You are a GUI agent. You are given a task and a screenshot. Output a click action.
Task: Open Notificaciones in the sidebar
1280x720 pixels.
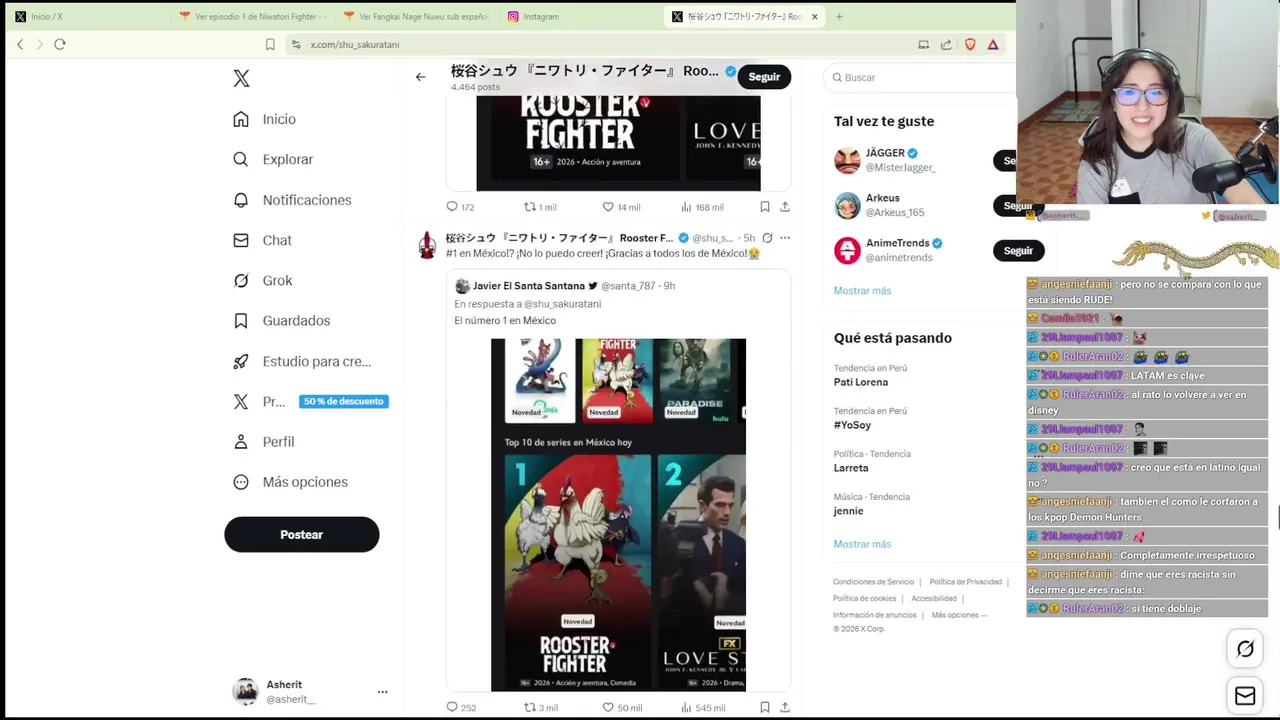point(292,200)
